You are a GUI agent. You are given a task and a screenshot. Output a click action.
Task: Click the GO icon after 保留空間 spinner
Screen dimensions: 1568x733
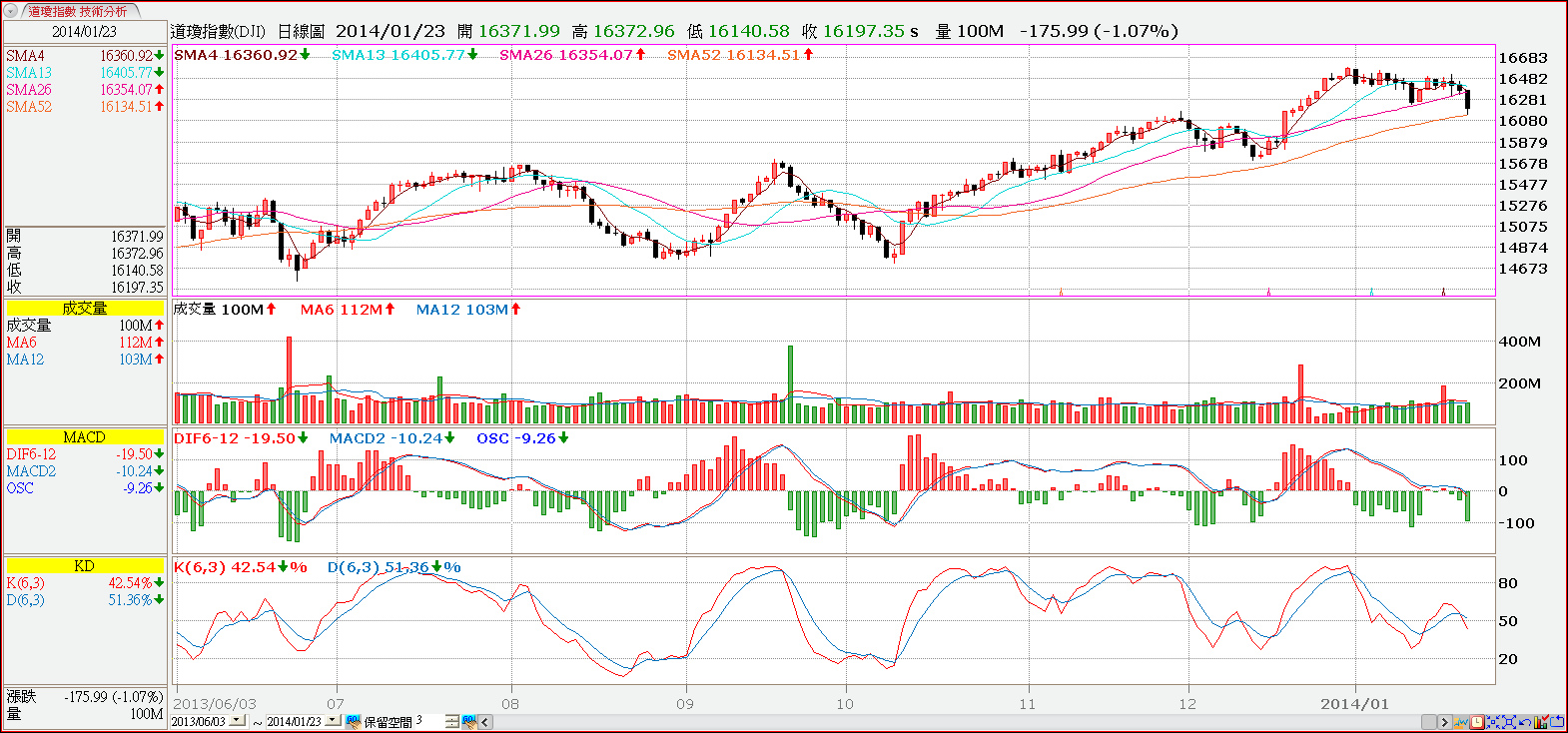tap(468, 721)
